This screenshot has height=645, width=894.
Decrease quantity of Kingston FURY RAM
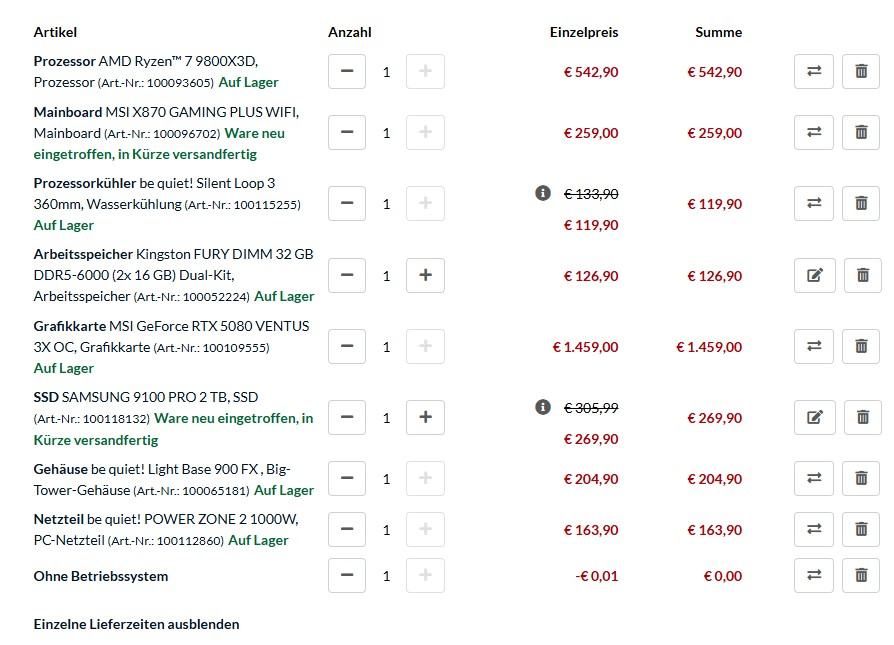347,276
